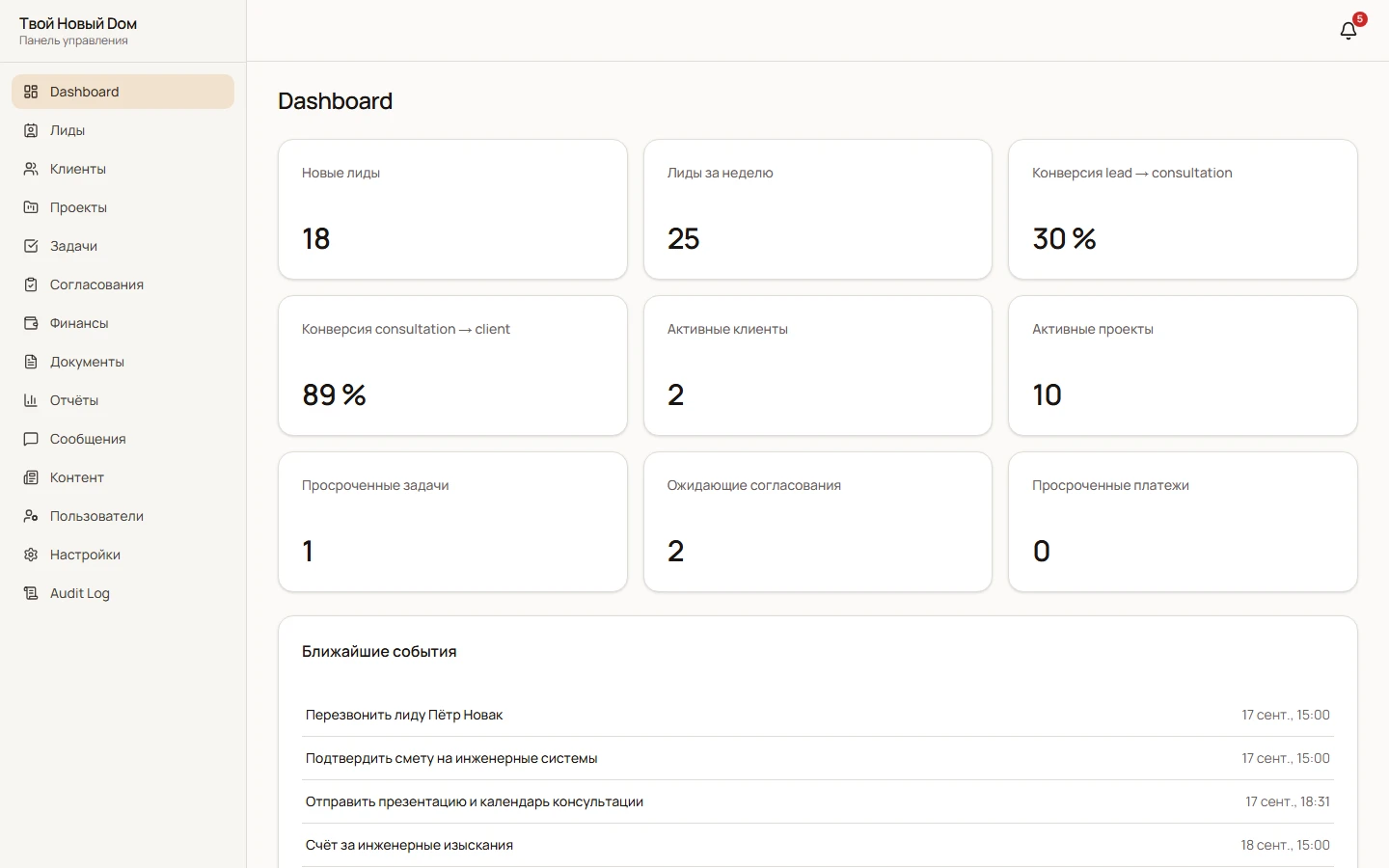1389x868 pixels.
Task: Open the Лиды за неделю card
Action: click(x=818, y=209)
